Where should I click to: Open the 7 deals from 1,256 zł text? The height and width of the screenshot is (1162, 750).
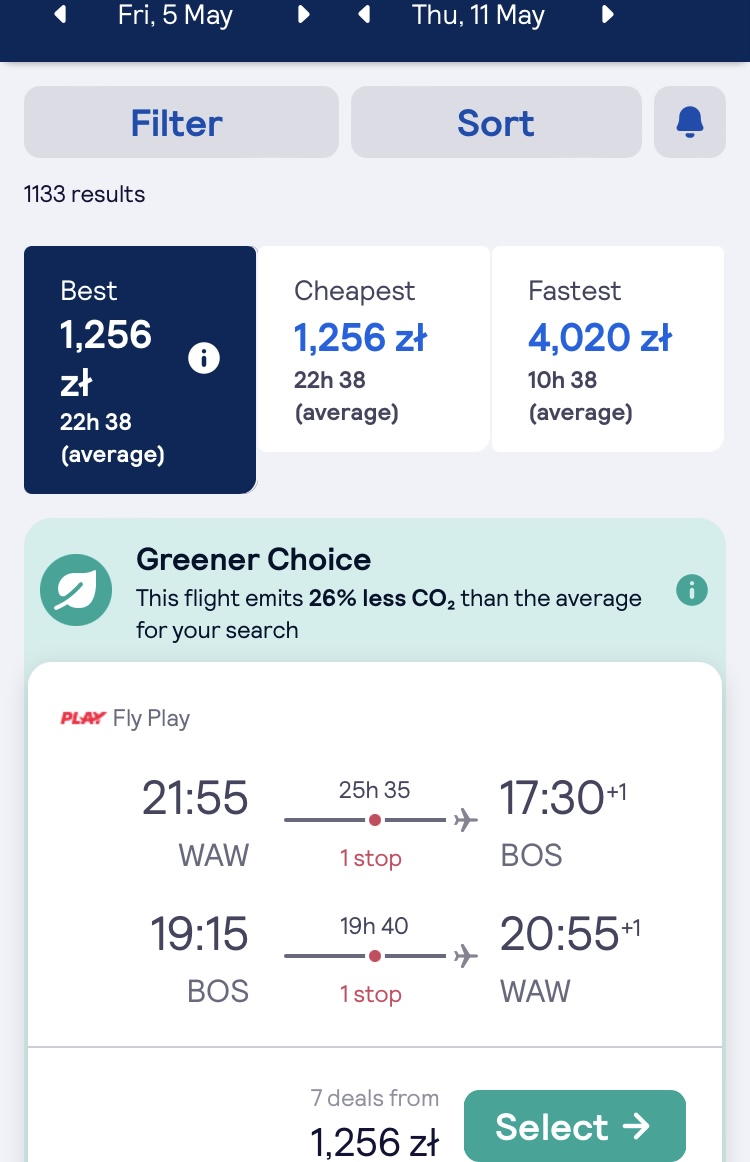point(374,1123)
